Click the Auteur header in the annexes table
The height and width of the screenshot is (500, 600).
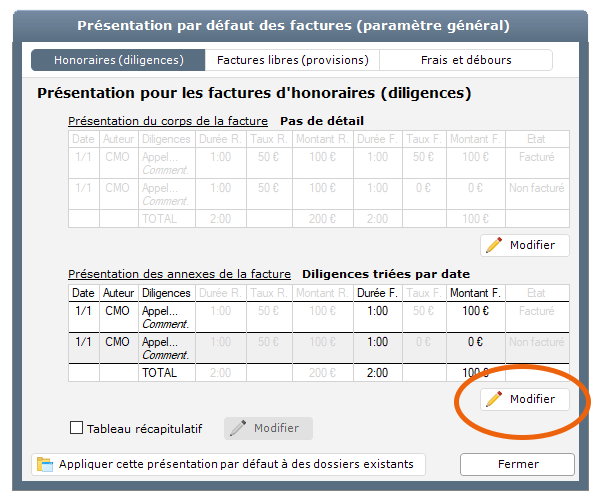pos(118,293)
